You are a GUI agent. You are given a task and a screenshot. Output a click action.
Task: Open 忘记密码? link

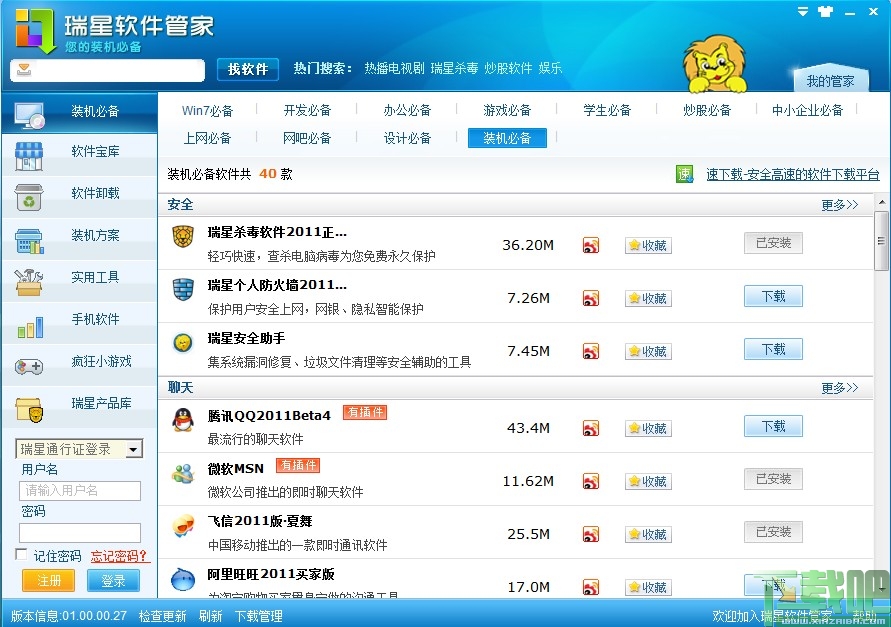pos(119,556)
